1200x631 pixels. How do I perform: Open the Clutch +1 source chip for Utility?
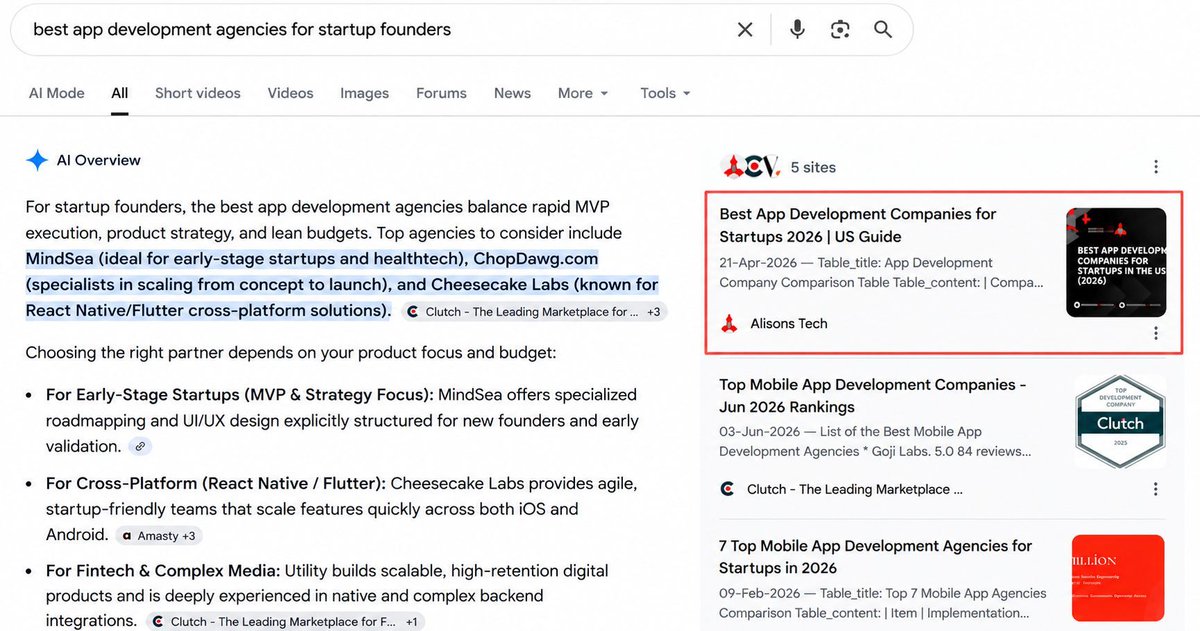[286, 622]
